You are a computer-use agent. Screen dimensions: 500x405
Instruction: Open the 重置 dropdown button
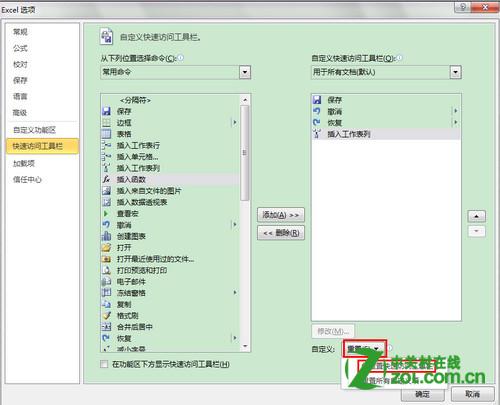pyautogui.click(x=365, y=349)
